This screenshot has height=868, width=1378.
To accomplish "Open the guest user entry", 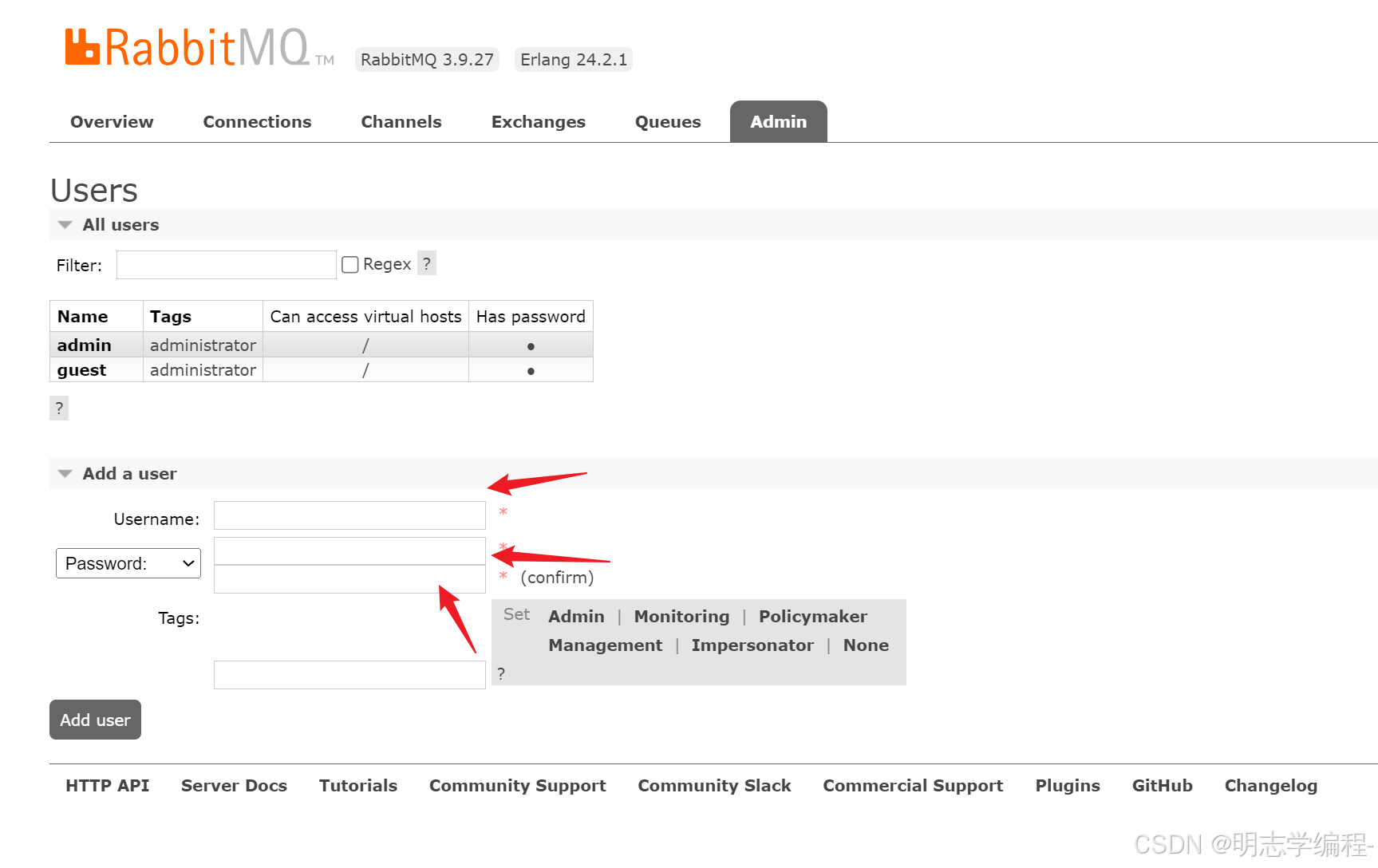I will point(81,369).
